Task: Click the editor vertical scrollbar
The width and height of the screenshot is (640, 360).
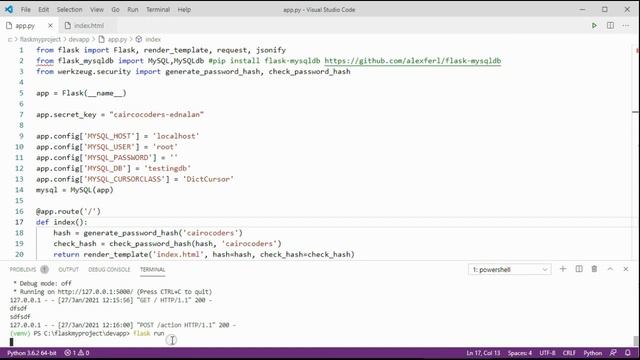Action: point(636,151)
